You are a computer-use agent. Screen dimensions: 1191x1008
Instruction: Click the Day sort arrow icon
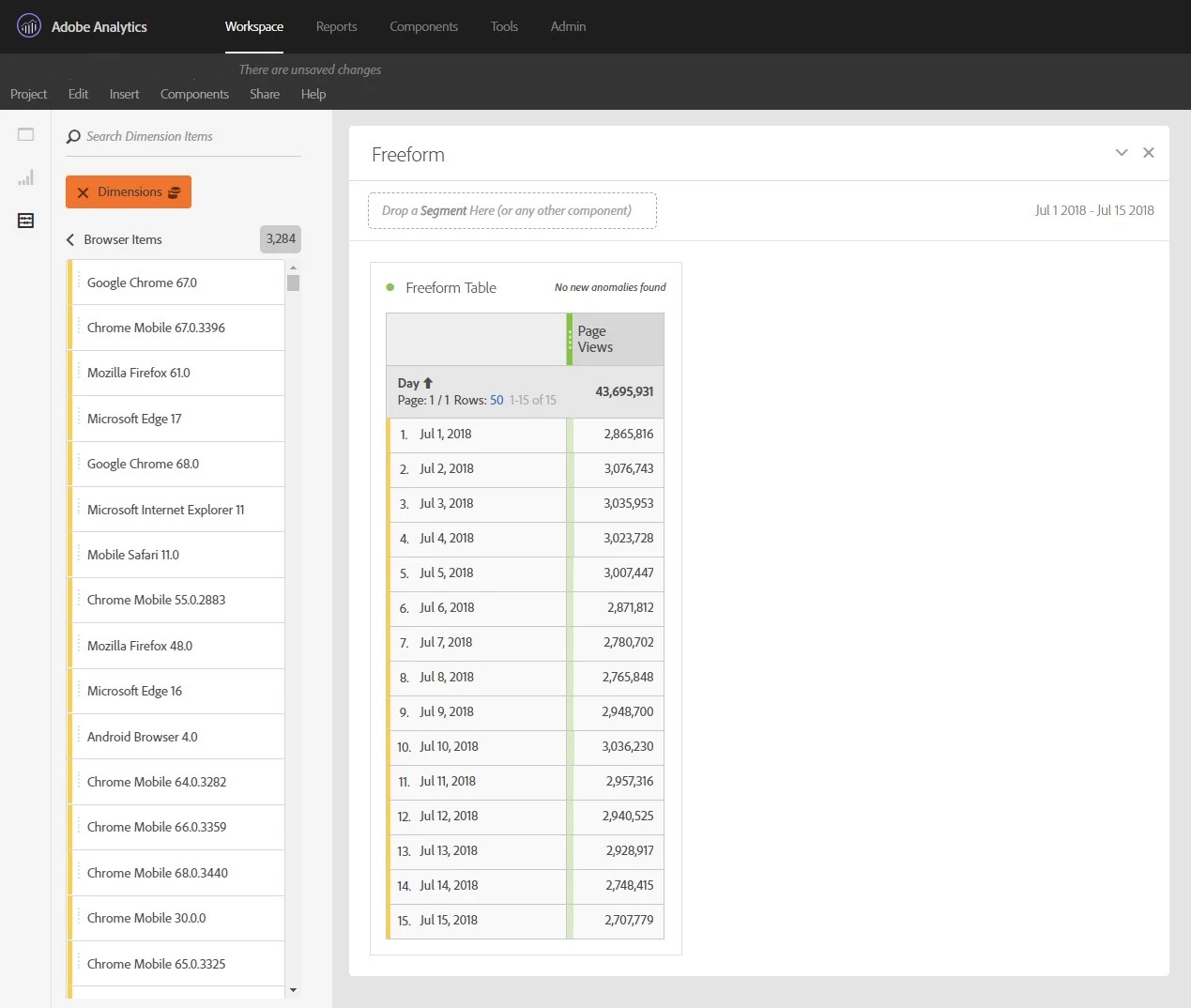tap(428, 383)
